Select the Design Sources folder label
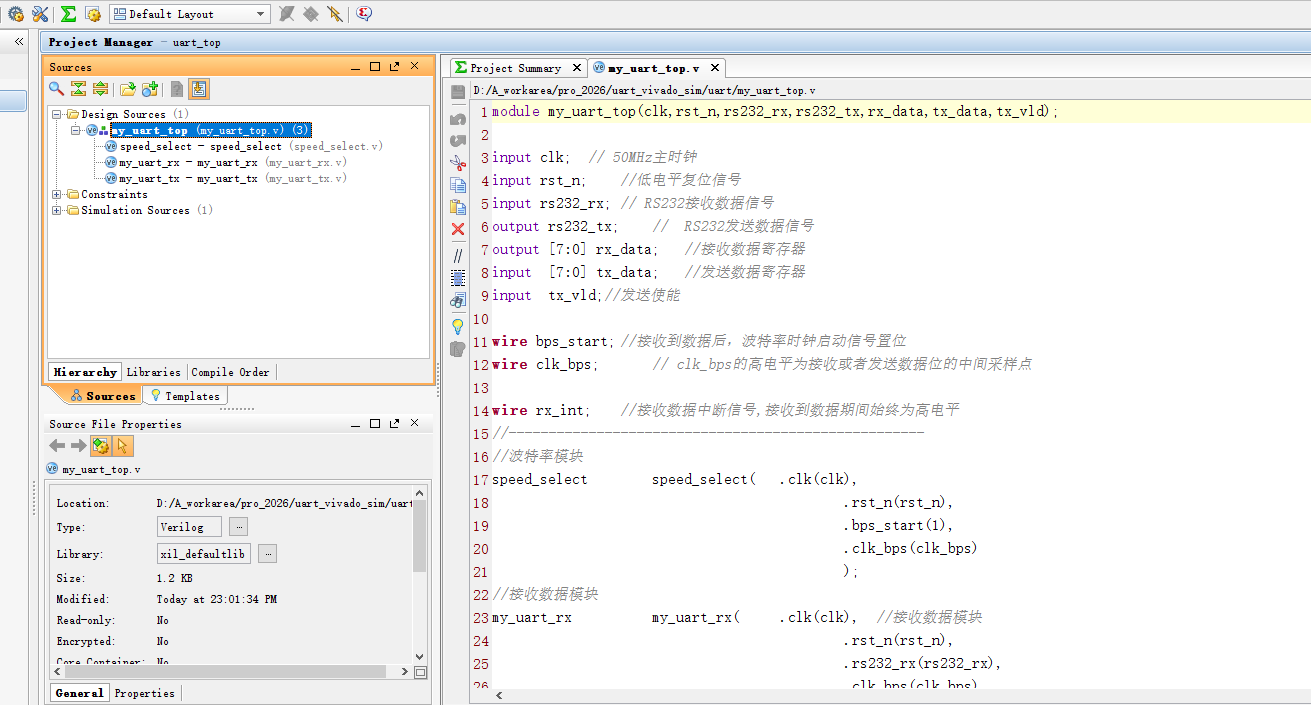The height and width of the screenshot is (705, 1311). tap(123, 114)
